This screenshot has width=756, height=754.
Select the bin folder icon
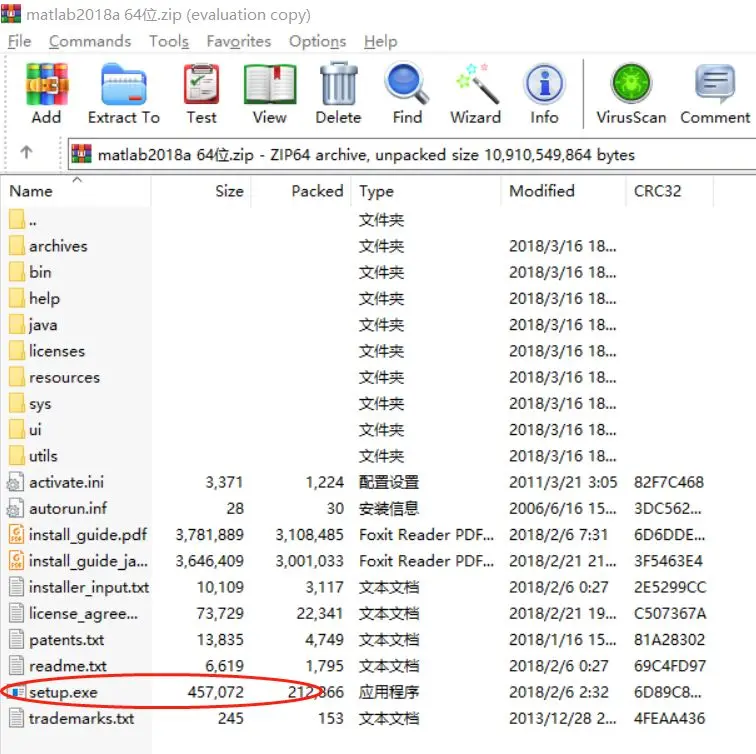[x=16, y=272]
